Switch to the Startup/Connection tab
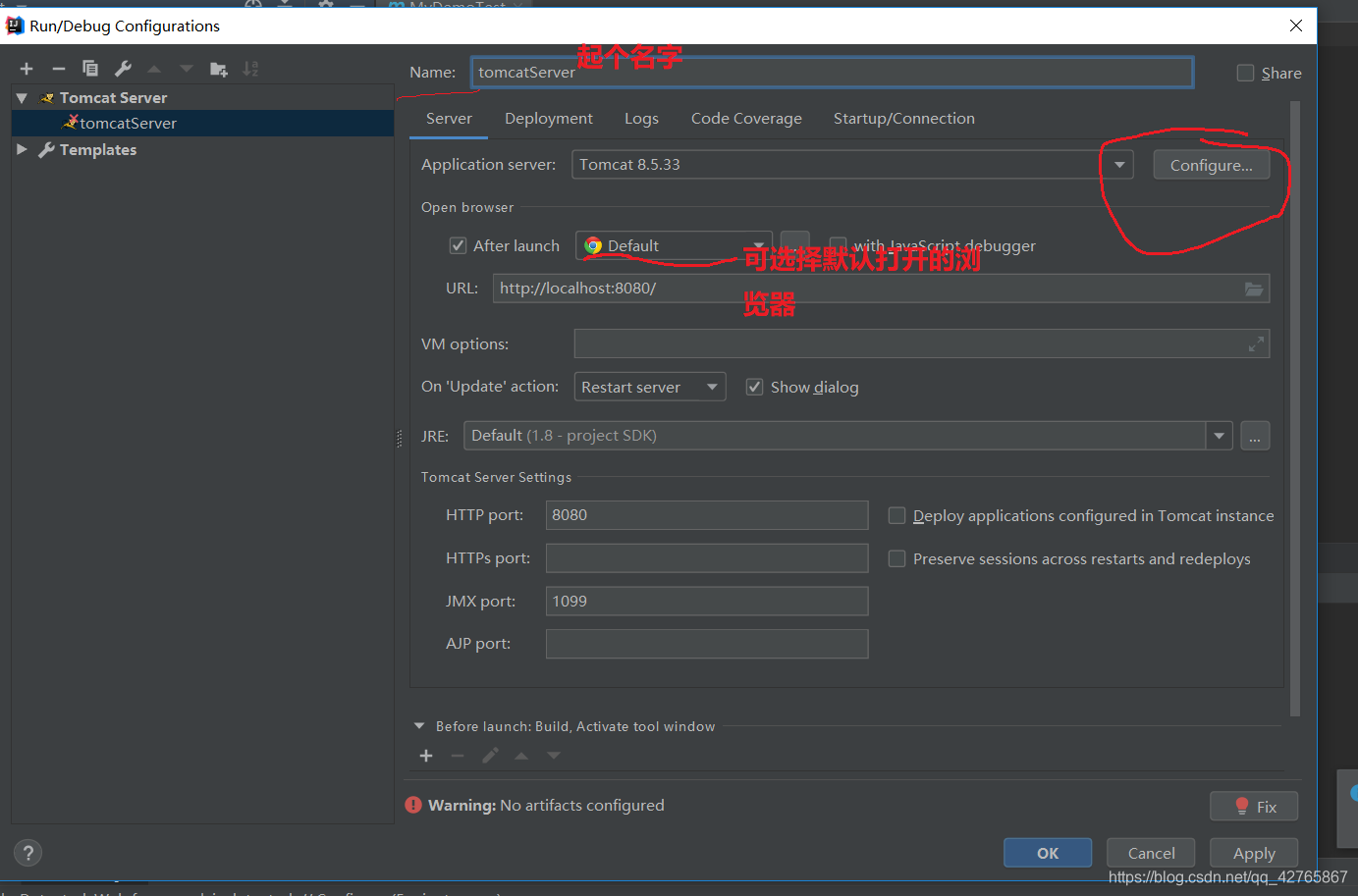The width and height of the screenshot is (1358, 896). pos(904,119)
